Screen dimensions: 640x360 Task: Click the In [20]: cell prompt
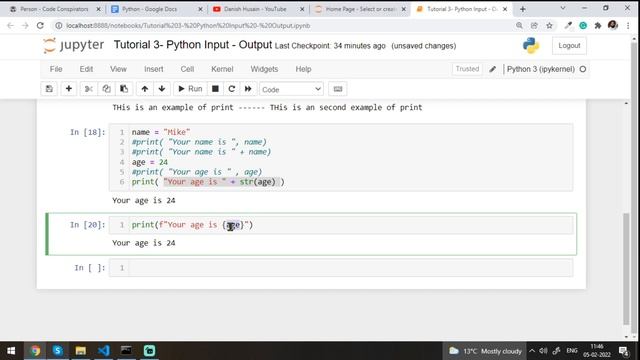(87, 225)
